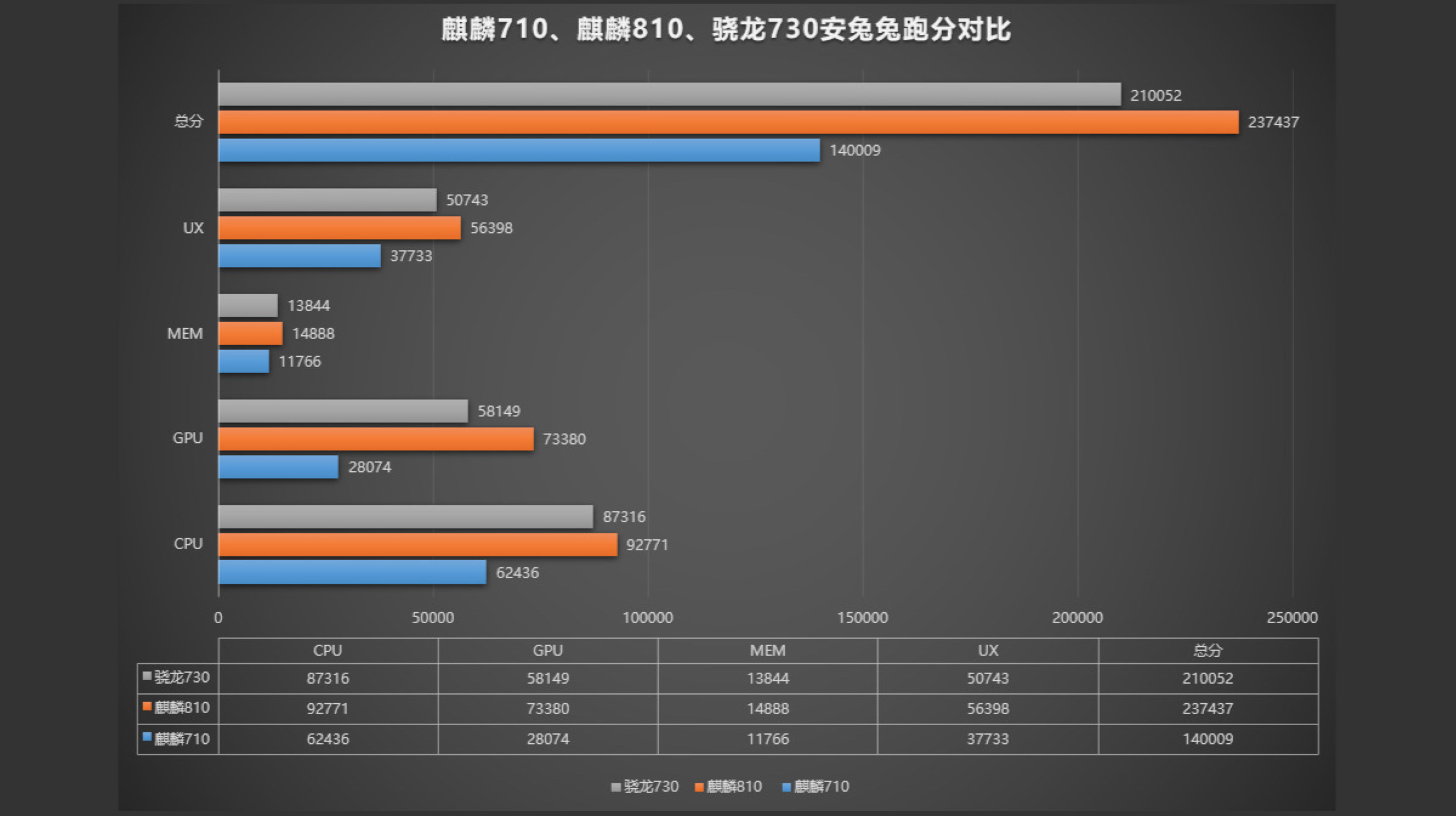1456x816 pixels.
Task: Click the MEM category label on the axis
Action: click(x=185, y=334)
